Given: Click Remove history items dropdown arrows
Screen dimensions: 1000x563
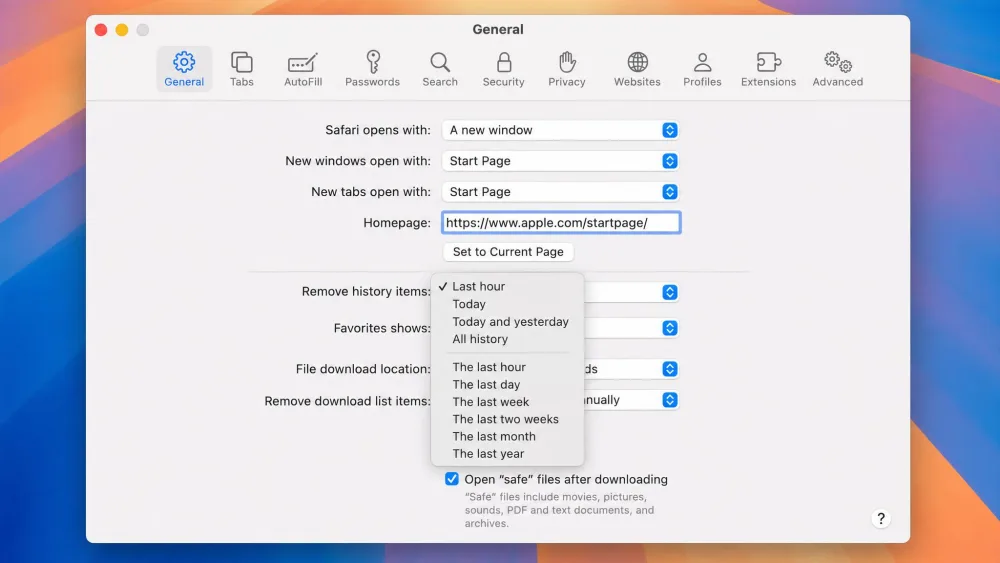Looking at the screenshot, I should pos(670,292).
